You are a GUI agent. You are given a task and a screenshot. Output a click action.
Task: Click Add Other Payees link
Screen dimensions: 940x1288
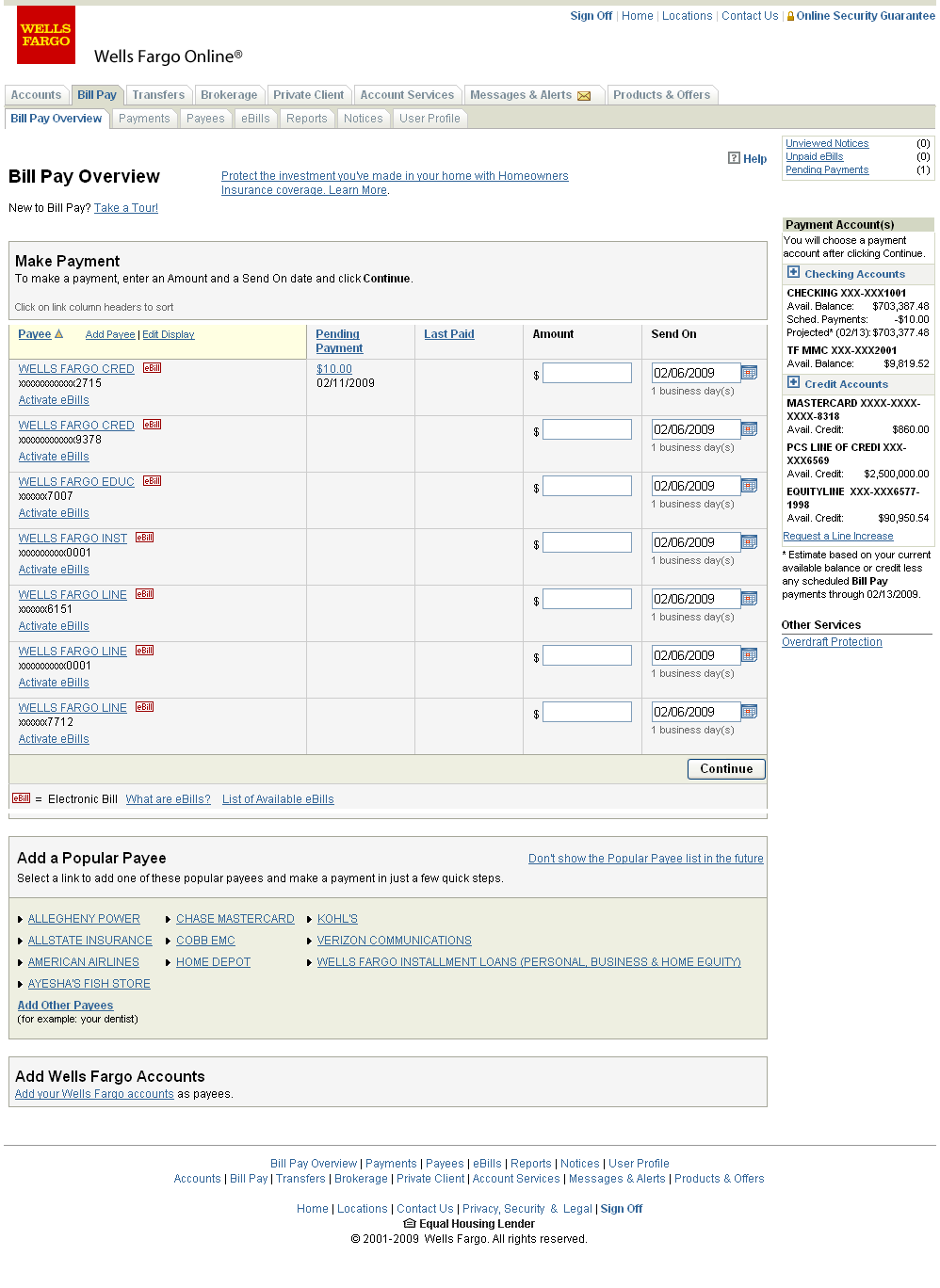[x=65, y=1006]
